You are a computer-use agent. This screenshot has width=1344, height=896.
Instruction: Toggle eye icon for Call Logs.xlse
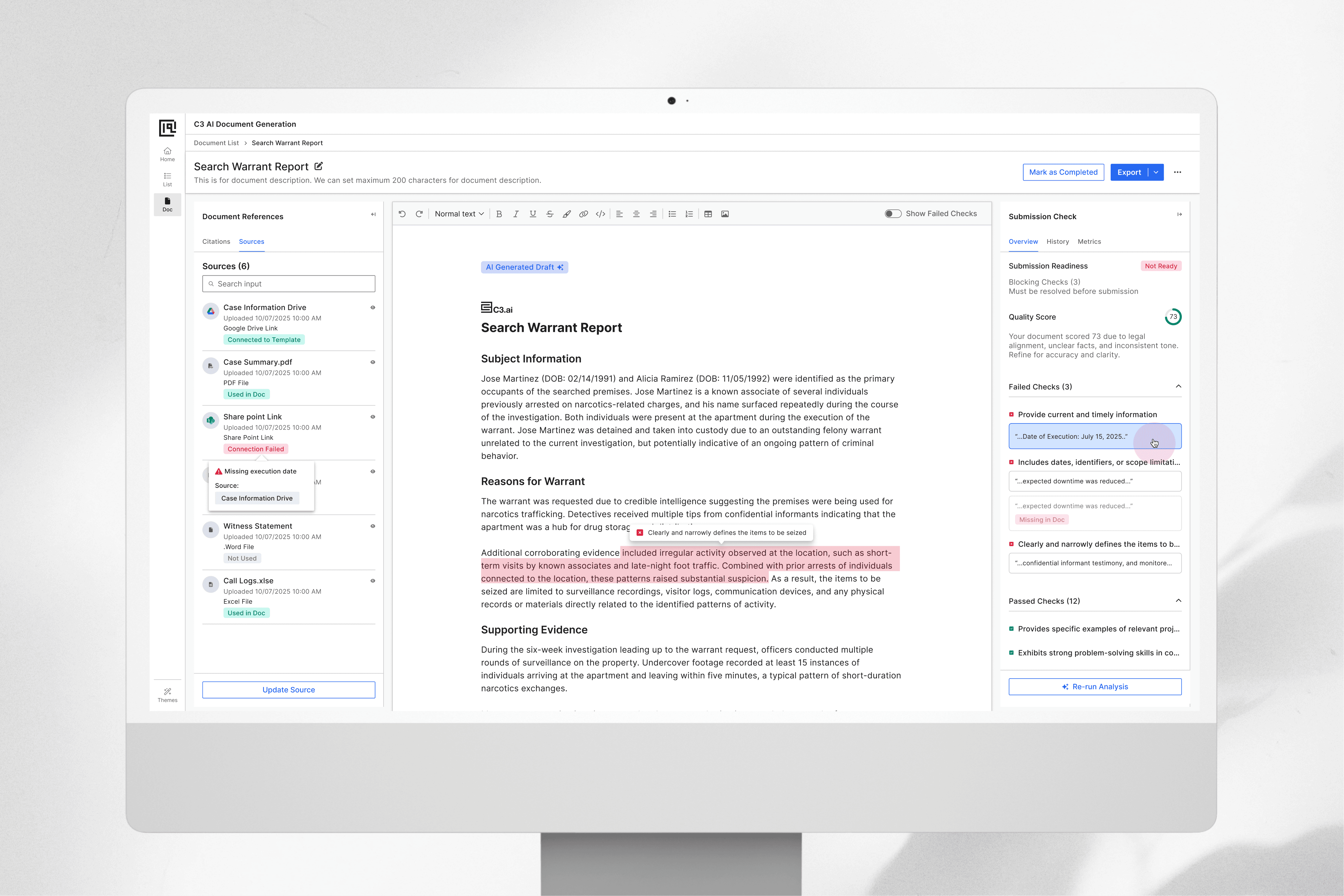373,580
